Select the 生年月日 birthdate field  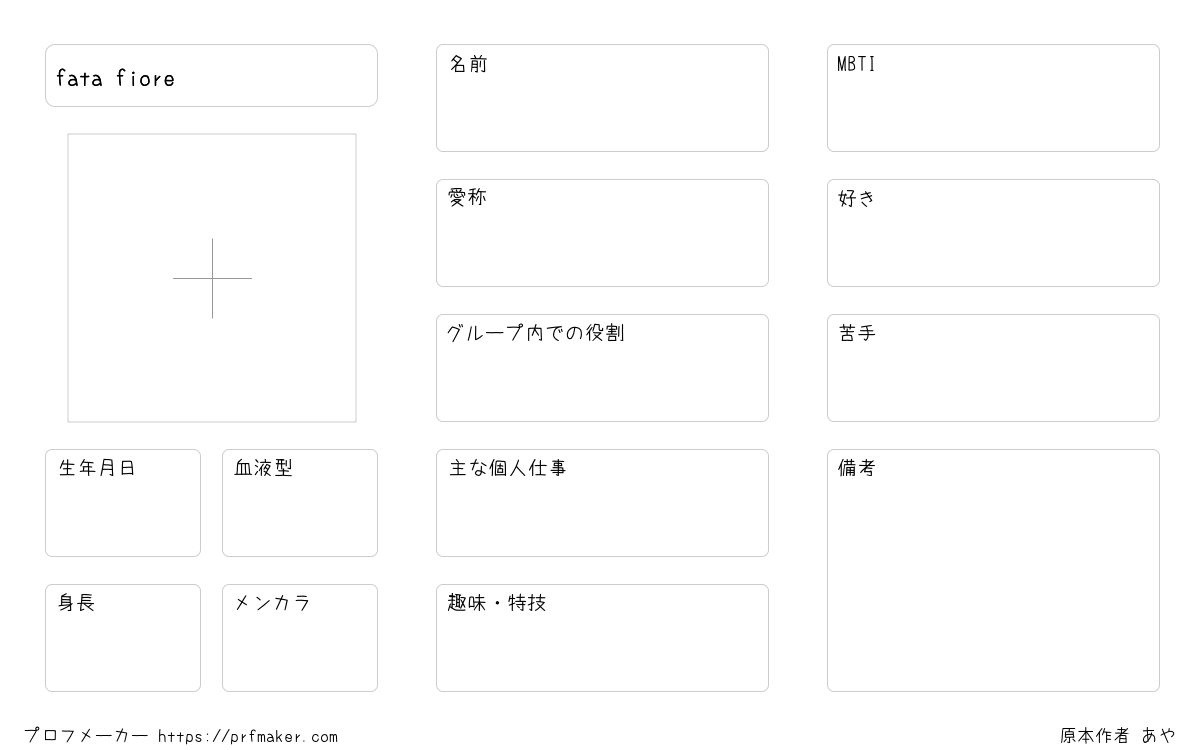click(123, 503)
